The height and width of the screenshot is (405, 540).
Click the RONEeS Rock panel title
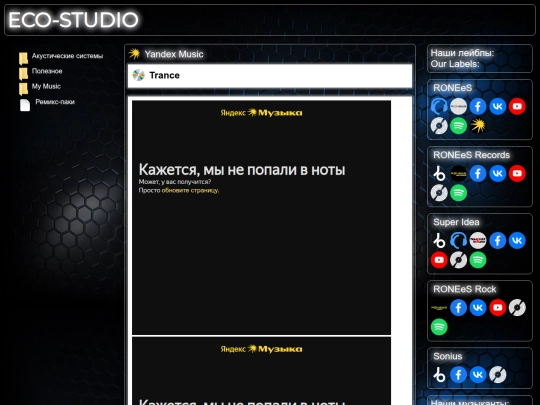click(x=465, y=289)
